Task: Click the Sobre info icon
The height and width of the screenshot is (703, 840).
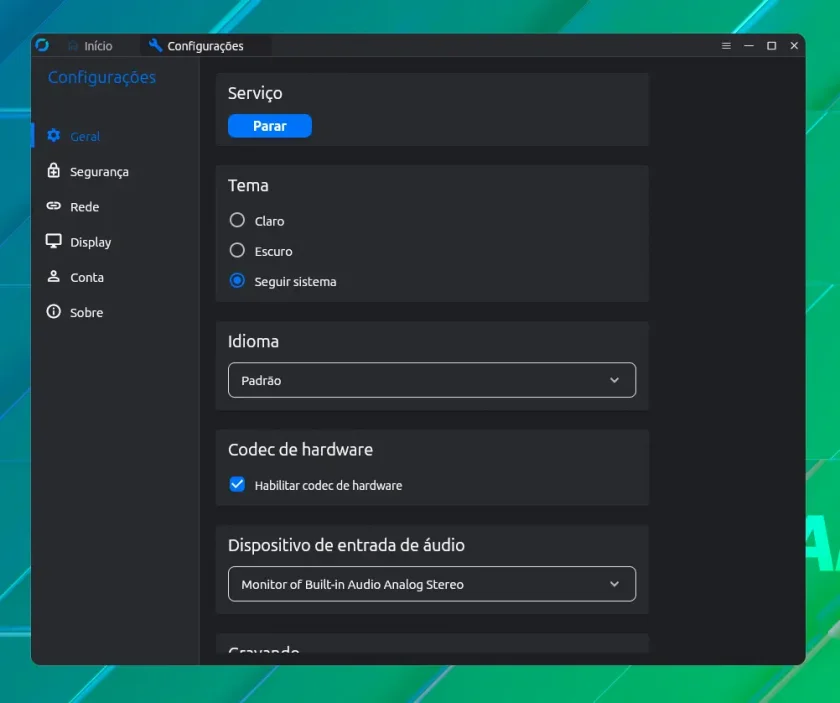Action: (54, 311)
